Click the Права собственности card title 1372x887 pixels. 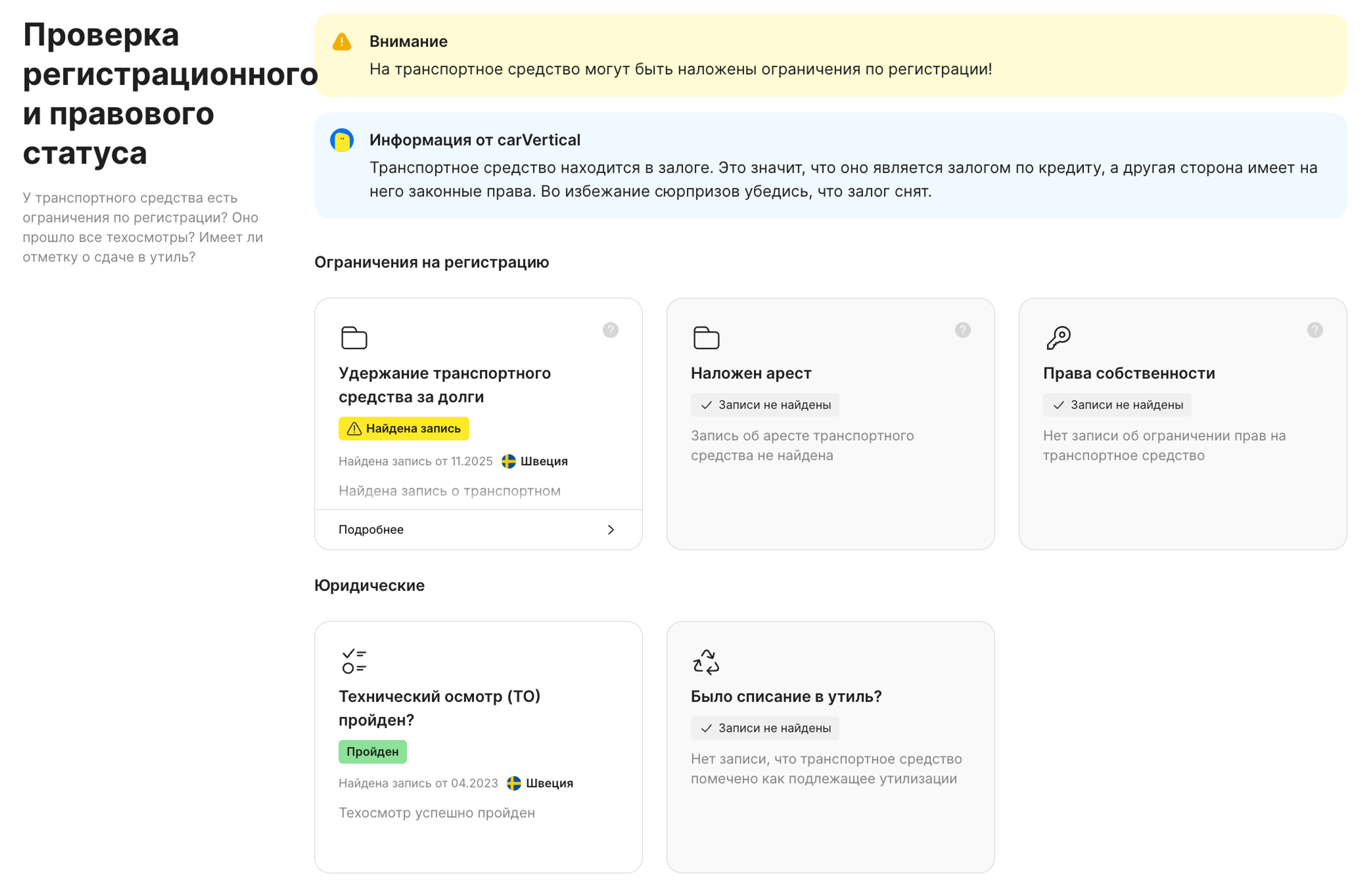[1129, 373]
